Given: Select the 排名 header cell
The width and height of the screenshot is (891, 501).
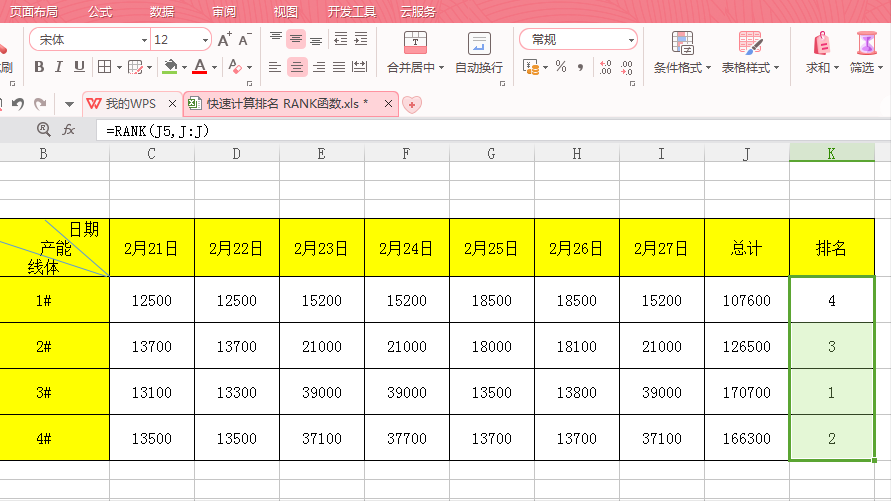Looking at the screenshot, I should point(831,248).
